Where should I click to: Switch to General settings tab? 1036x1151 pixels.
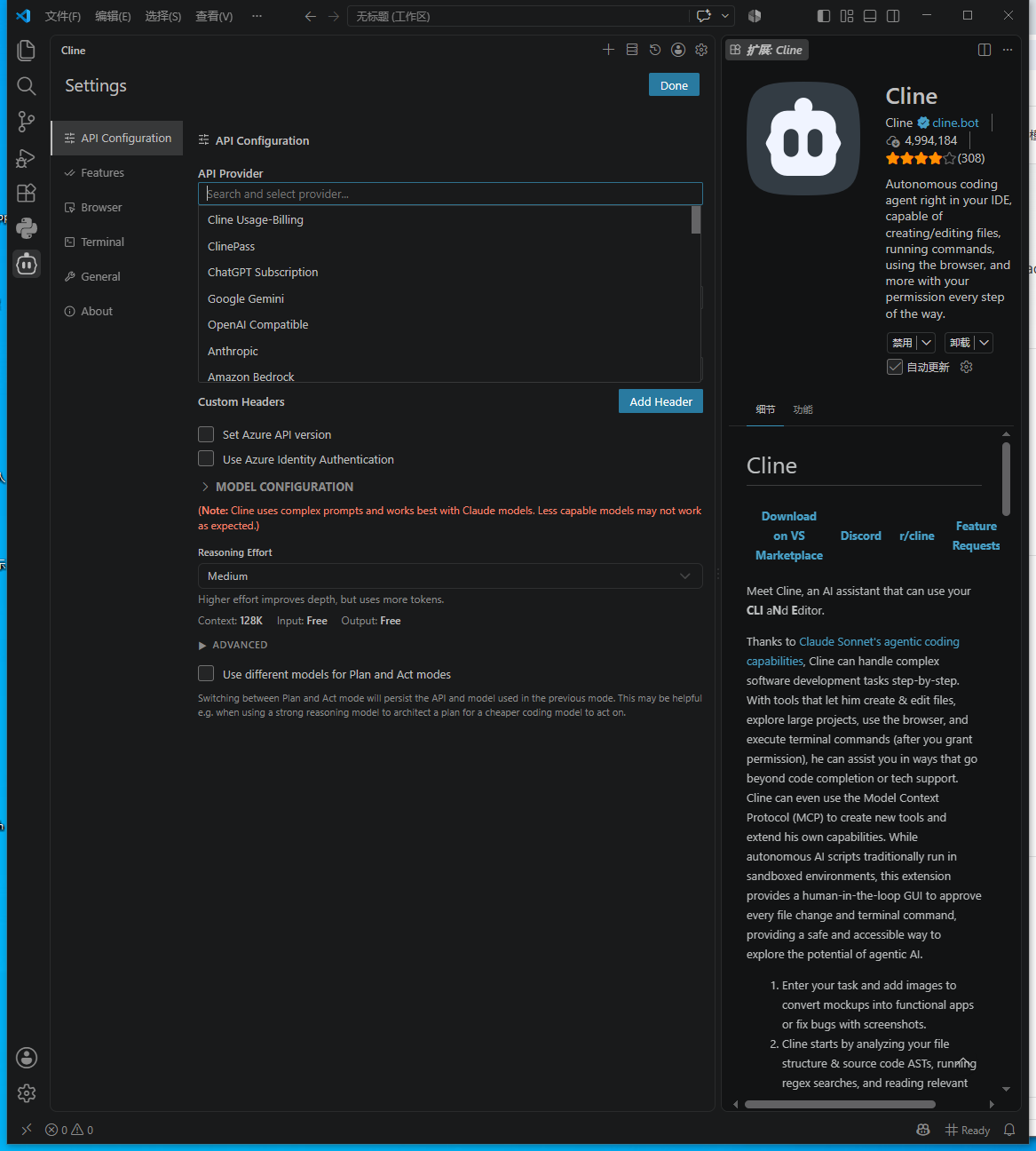116,276
